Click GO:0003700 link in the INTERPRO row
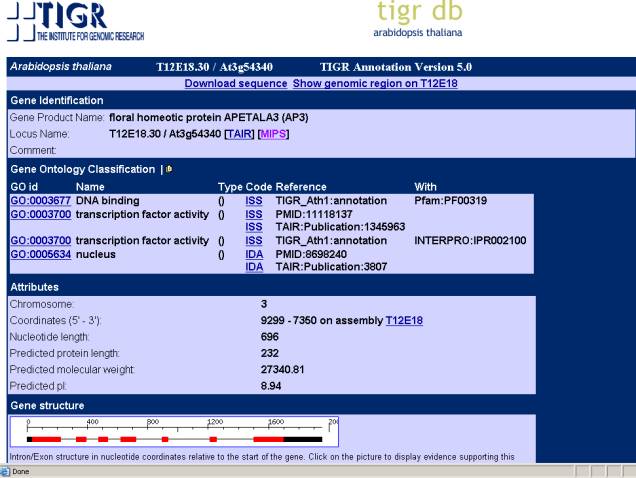The image size is (636, 478). pyautogui.click(x=40, y=240)
